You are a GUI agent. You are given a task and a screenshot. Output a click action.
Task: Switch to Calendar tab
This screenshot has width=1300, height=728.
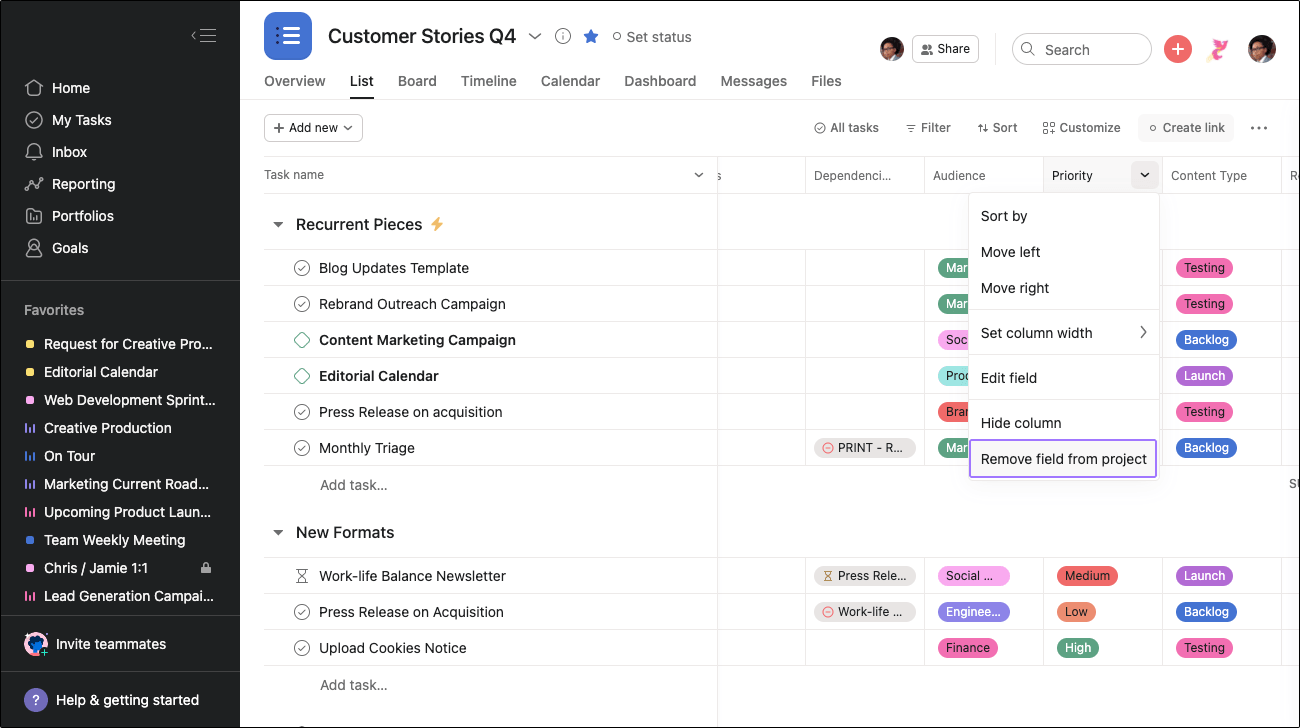(x=570, y=81)
